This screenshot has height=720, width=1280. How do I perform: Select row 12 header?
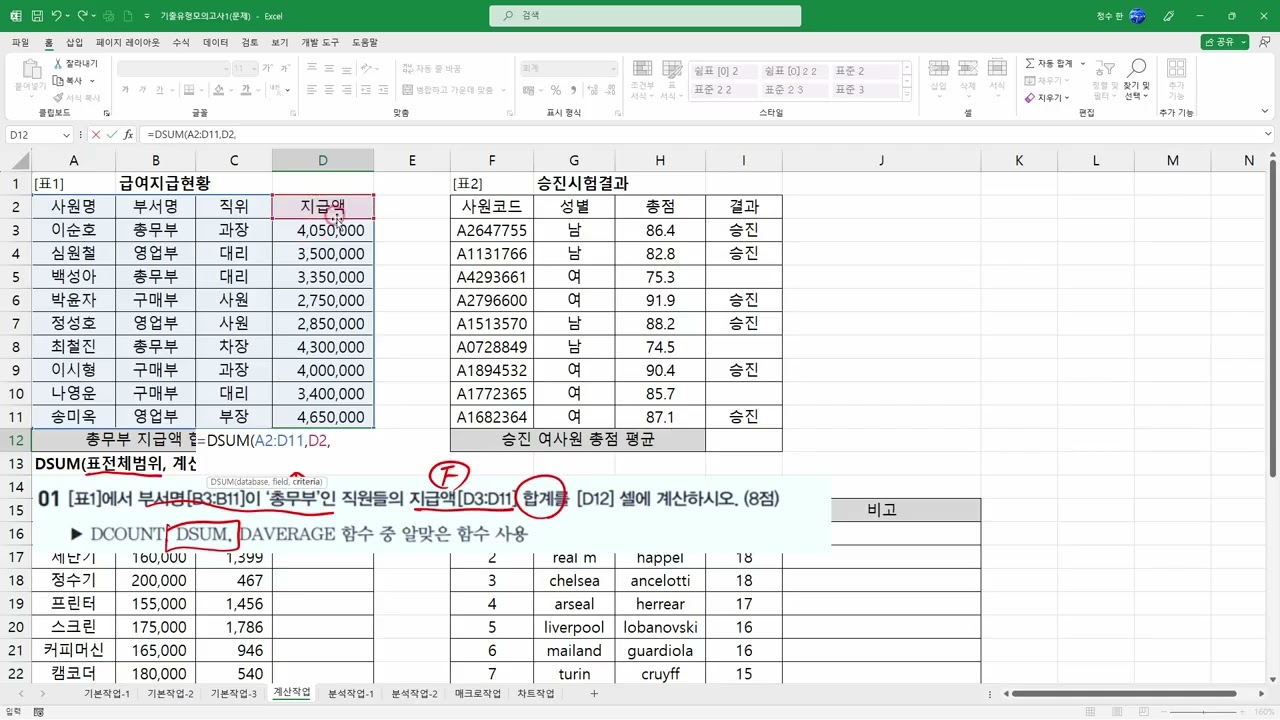coord(15,440)
